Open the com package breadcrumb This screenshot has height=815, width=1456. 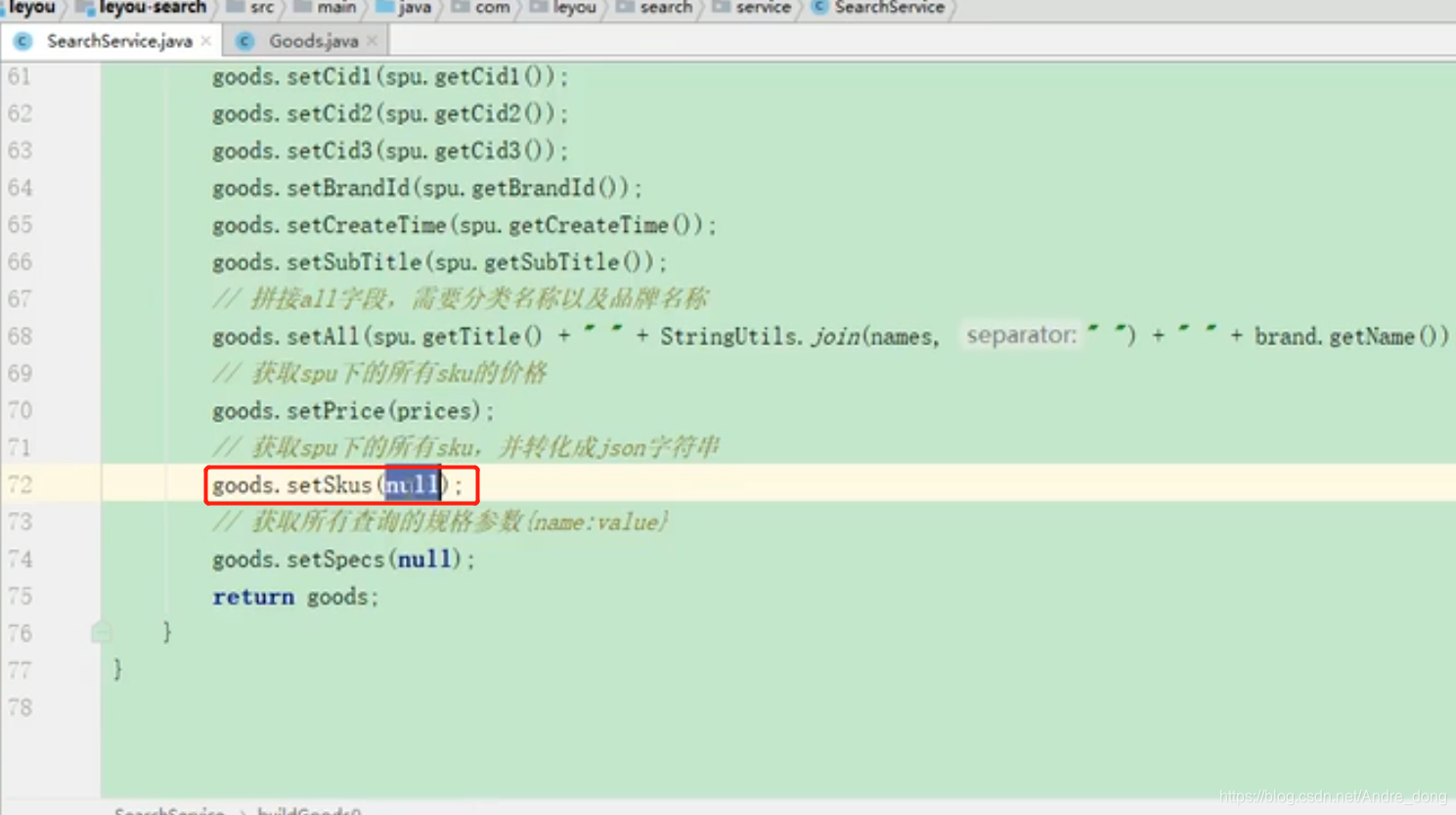(492, 8)
